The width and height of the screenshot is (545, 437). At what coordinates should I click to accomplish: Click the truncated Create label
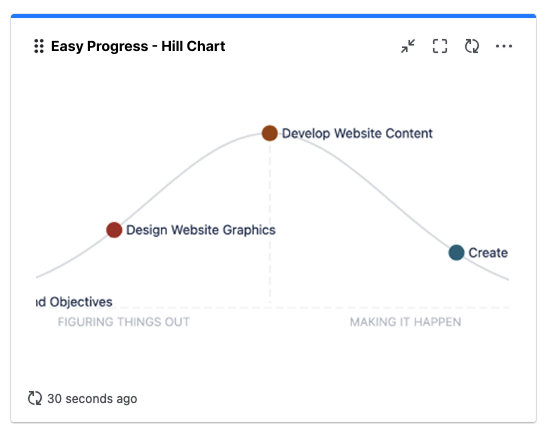[488, 253]
